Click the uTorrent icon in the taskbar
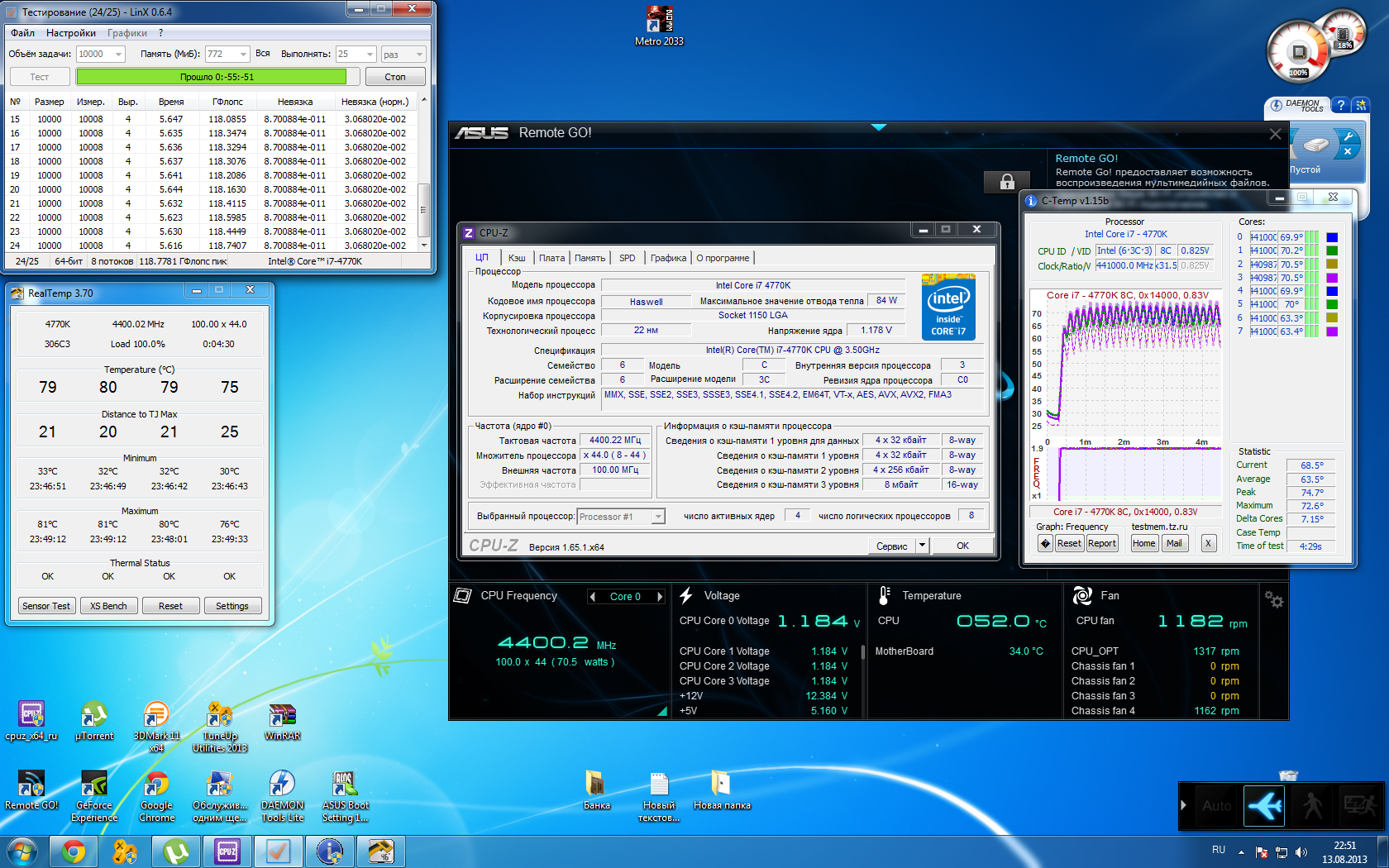The image size is (1389, 868). pyautogui.click(x=176, y=851)
